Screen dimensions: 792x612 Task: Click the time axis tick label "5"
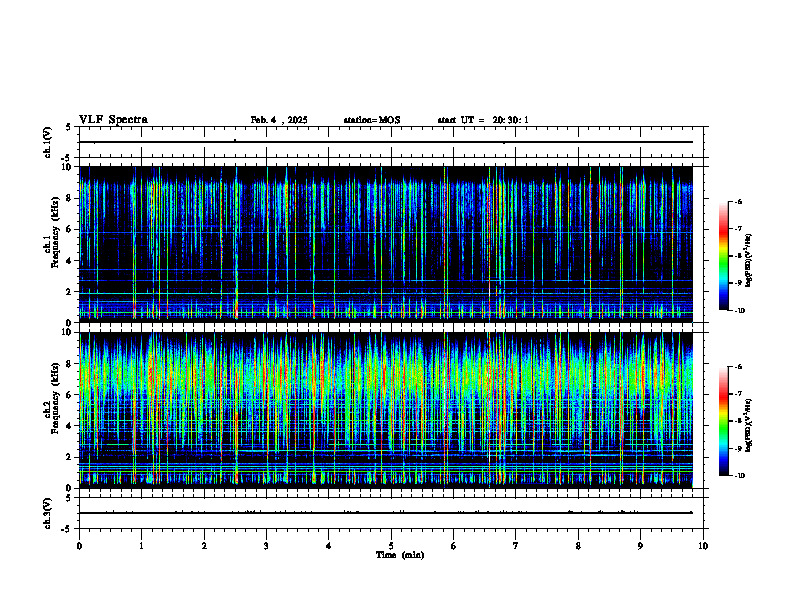tap(391, 546)
